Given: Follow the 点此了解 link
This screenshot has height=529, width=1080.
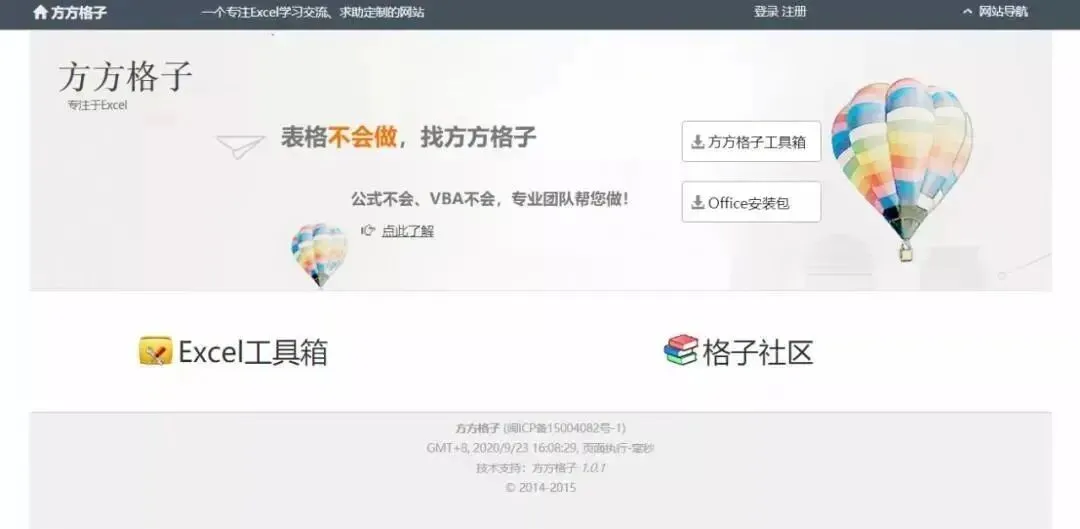Looking at the screenshot, I should [408, 231].
